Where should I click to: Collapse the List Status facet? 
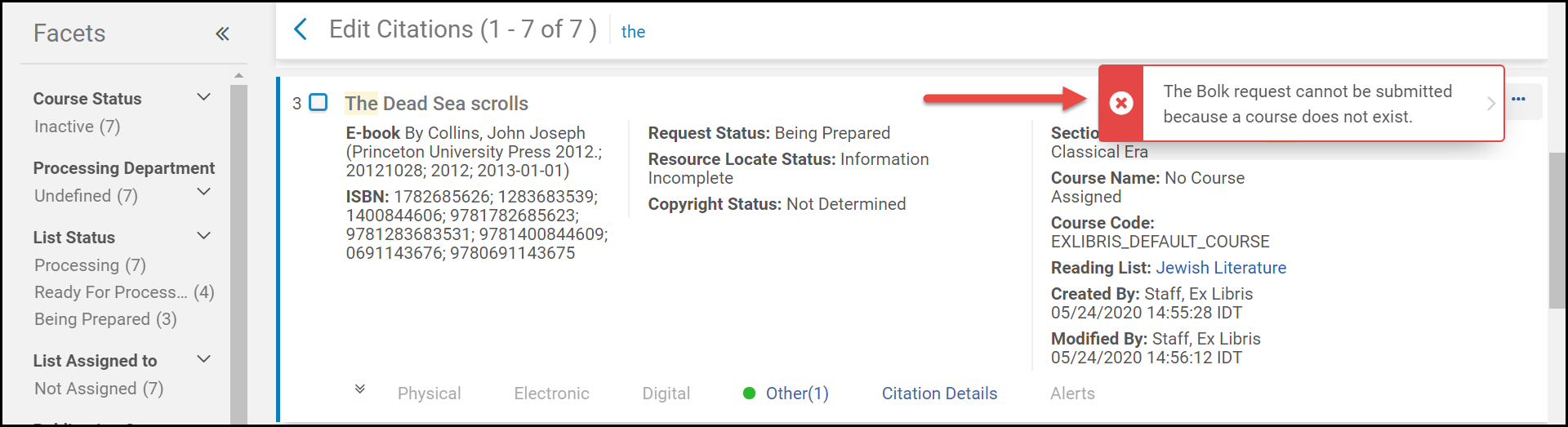pyautogui.click(x=204, y=236)
